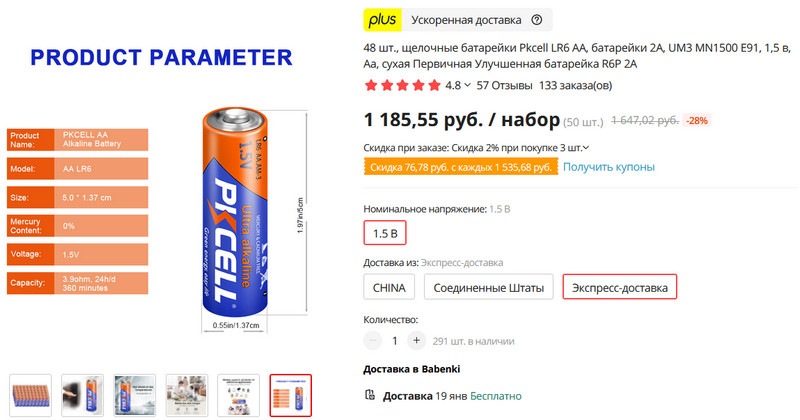Open the delivery help question-mark icon
This screenshot has height=420, width=800.
pos(536,20)
